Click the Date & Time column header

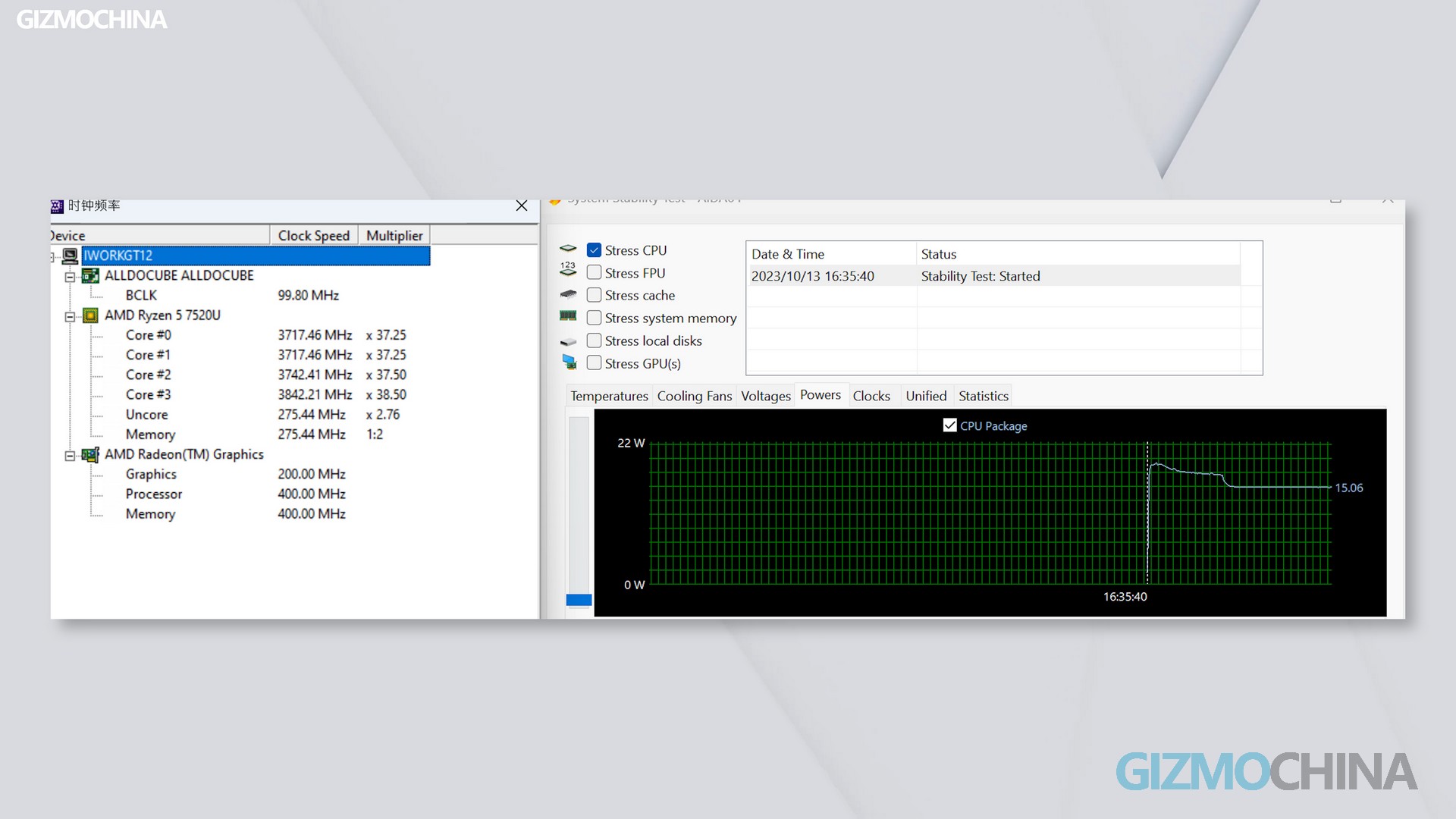pos(788,253)
